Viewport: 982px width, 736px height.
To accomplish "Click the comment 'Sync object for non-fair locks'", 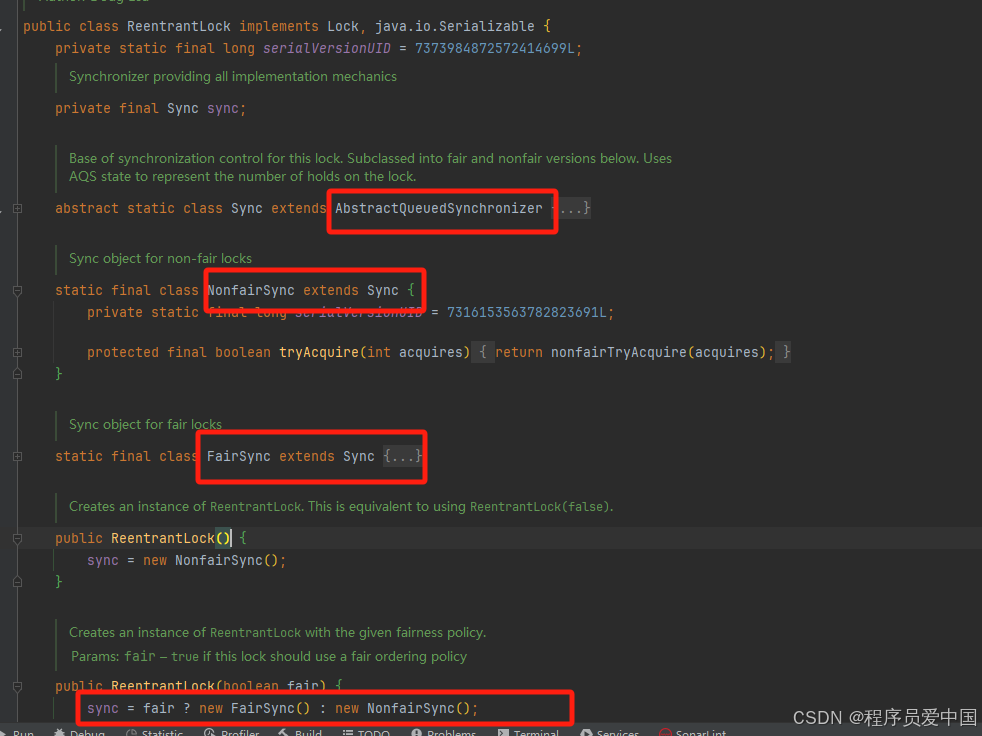I will click(160, 258).
